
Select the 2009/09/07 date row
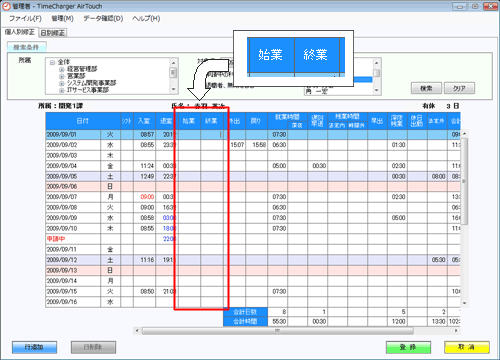click(x=253, y=197)
